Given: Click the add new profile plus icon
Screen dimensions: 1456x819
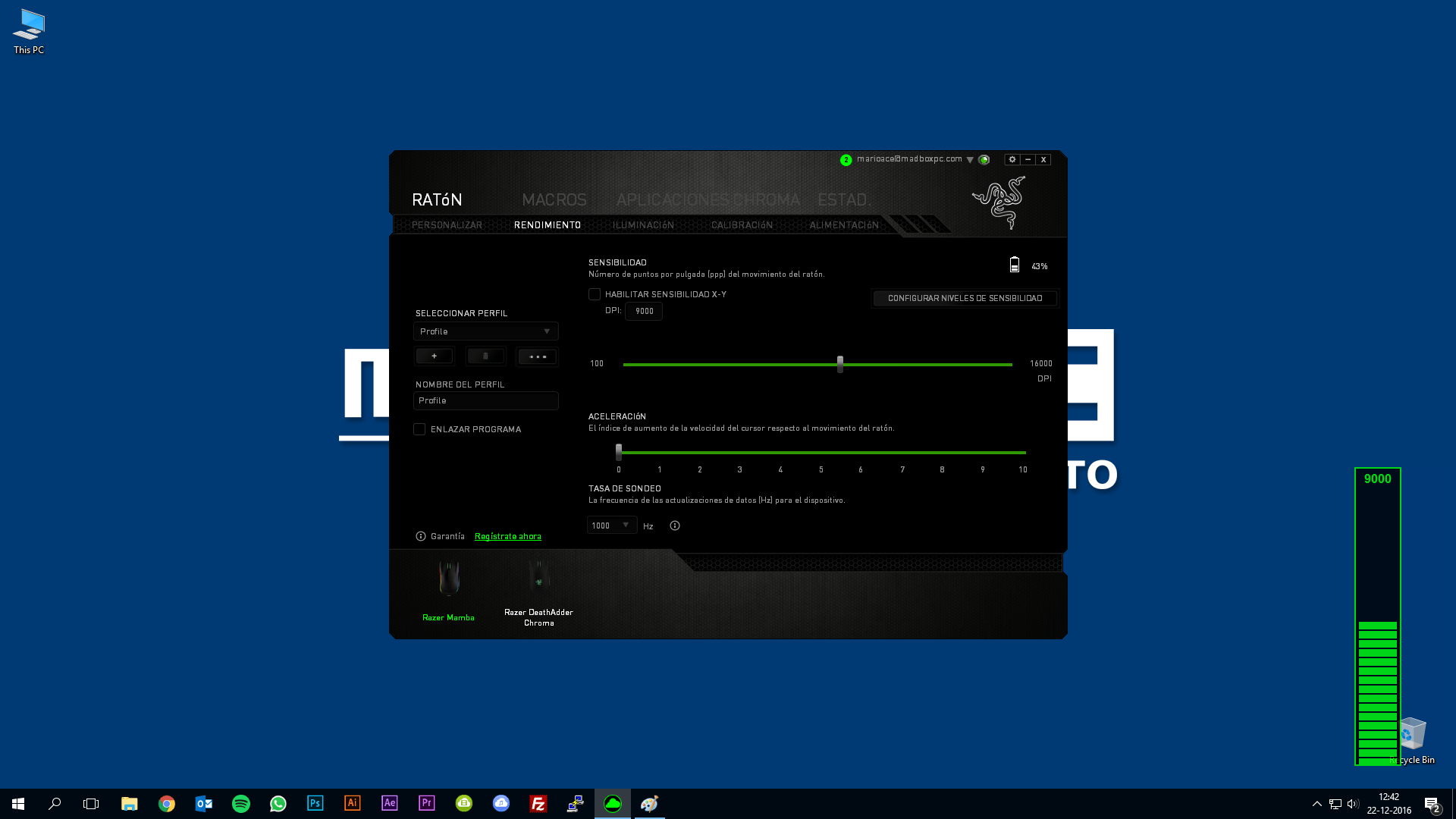Looking at the screenshot, I should point(434,356).
